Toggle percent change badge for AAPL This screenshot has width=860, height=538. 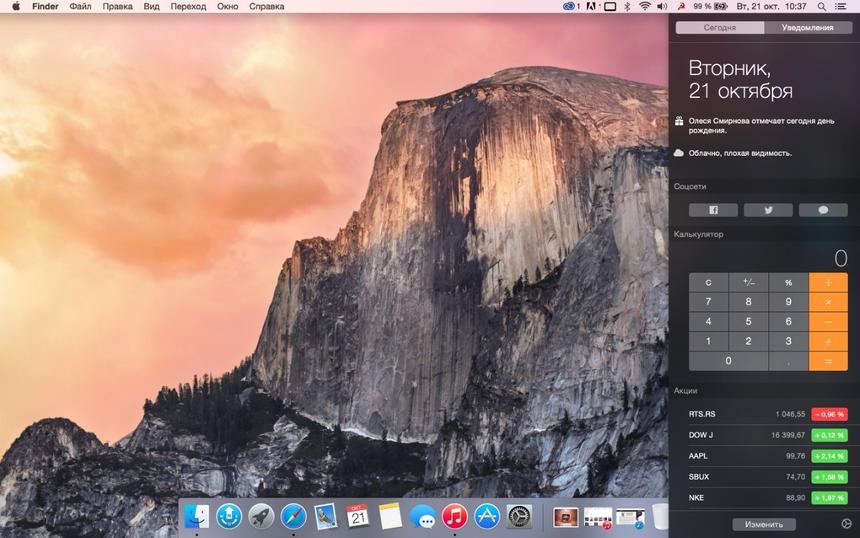[829, 456]
